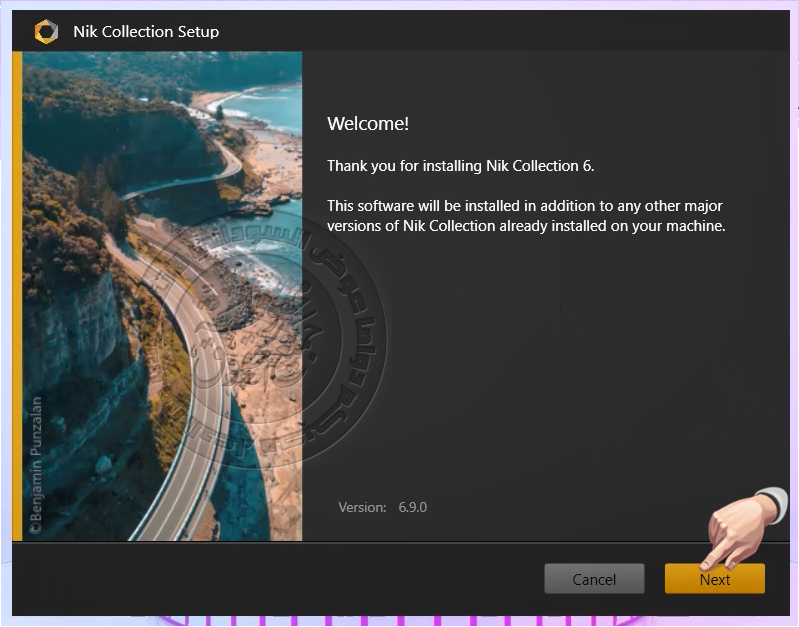This screenshot has width=799, height=627.
Task: Click the '©Benjamin Punzalan' photo credit
Action: point(36,465)
